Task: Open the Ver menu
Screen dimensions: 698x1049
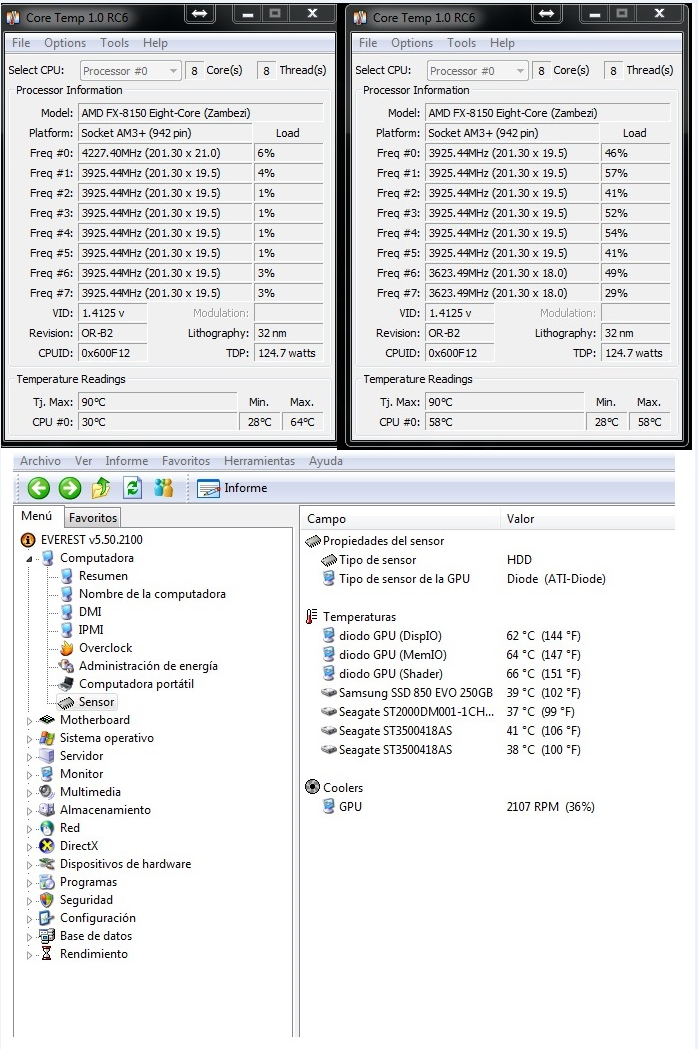Action: pyautogui.click(x=83, y=461)
